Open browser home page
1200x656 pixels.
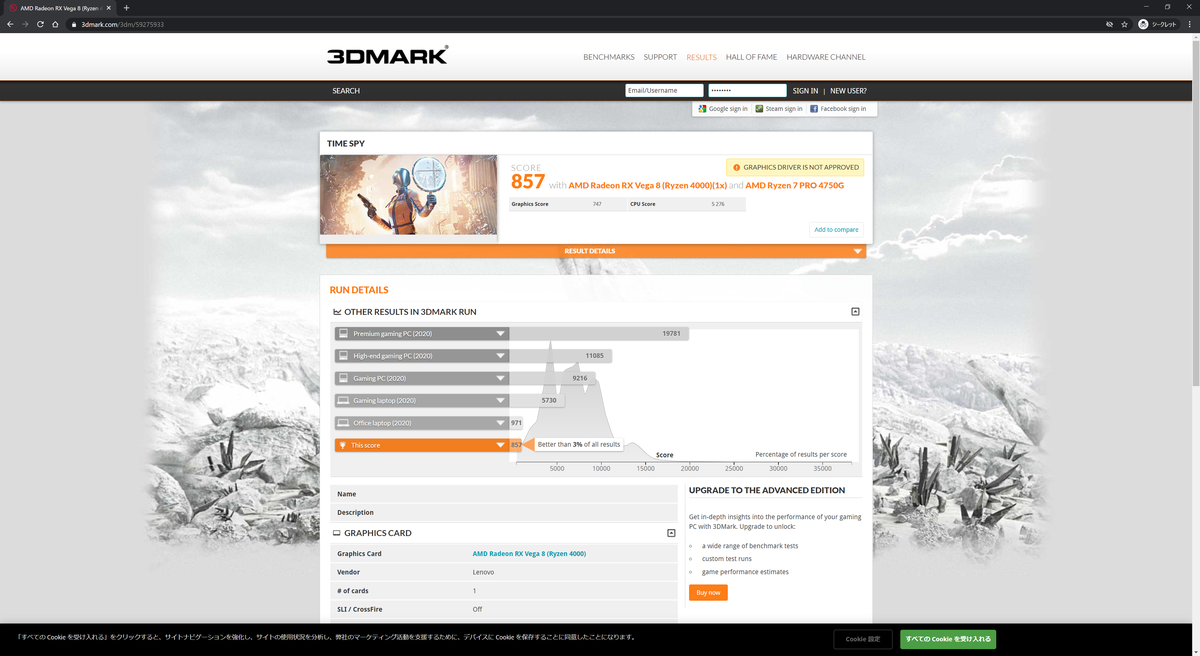click(55, 24)
